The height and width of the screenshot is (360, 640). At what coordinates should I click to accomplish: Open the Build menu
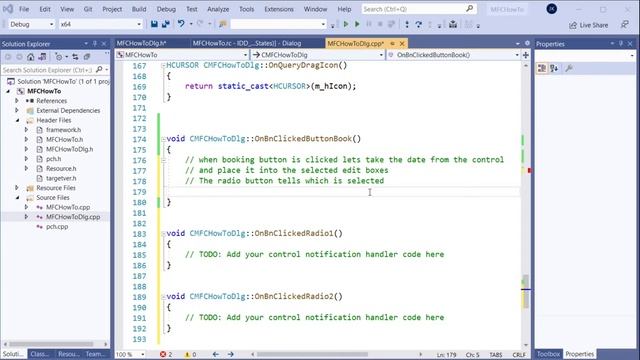coord(139,9)
